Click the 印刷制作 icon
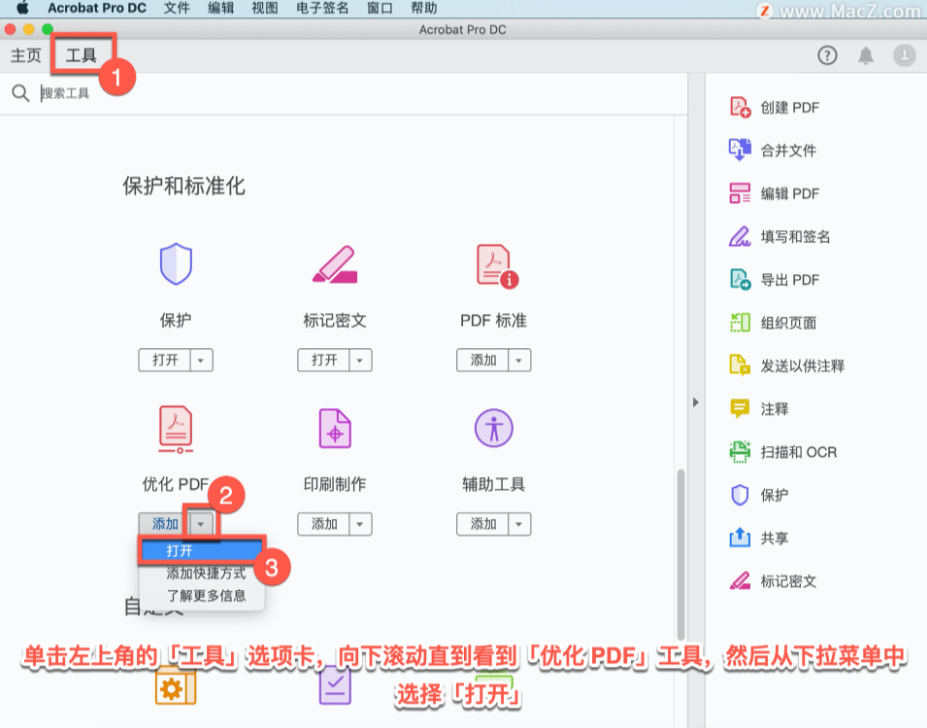Image resolution: width=927 pixels, height=728 pixels. click(x=334, y=429)
